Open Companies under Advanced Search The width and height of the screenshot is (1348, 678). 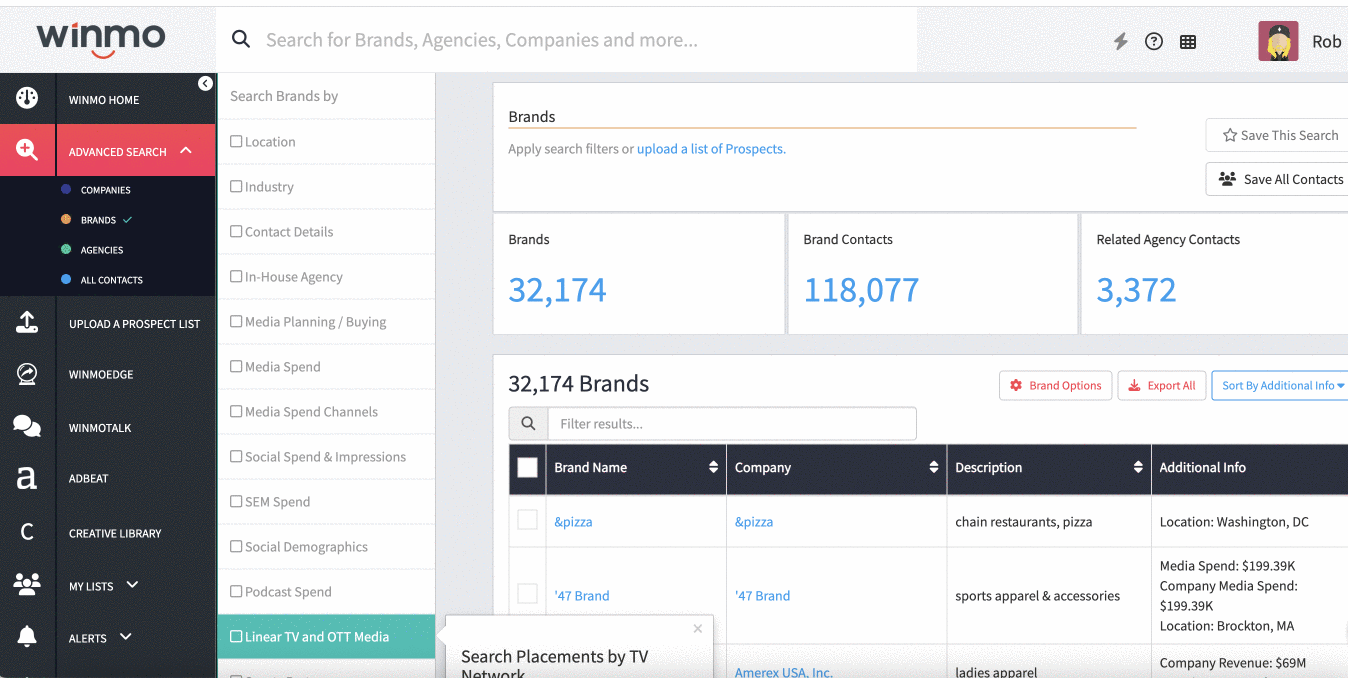coord(106,190)
